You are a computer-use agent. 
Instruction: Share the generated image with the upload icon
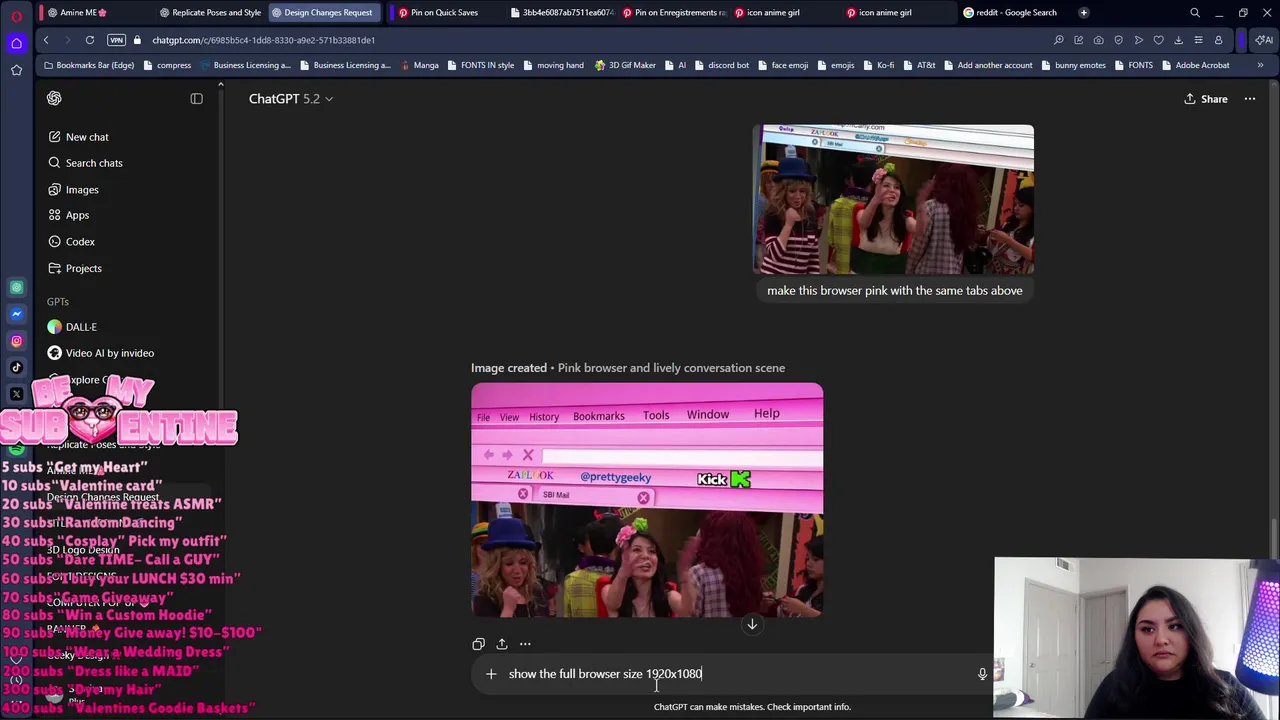click(502, 644)
